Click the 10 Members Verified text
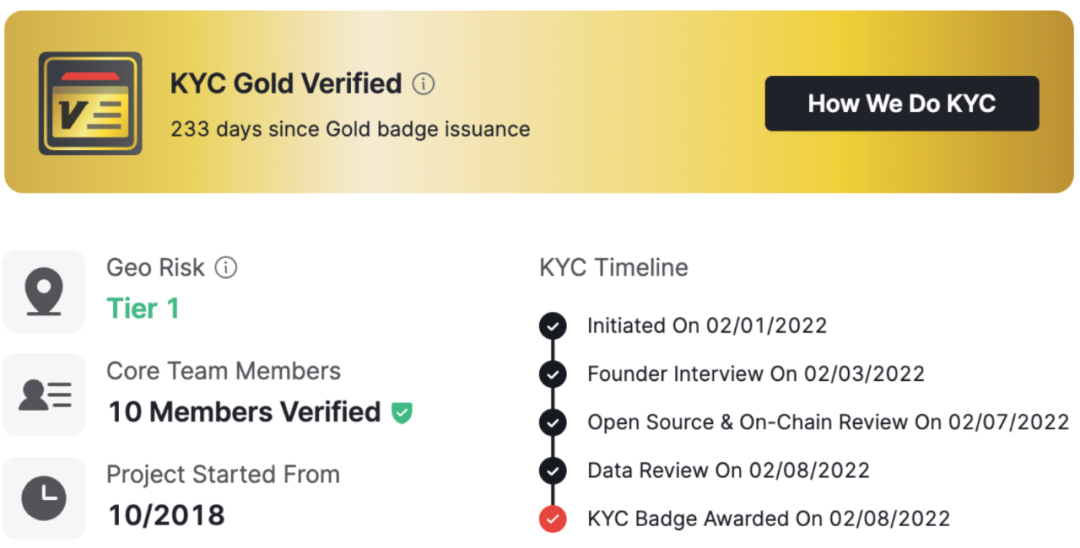 click(244, 412)
